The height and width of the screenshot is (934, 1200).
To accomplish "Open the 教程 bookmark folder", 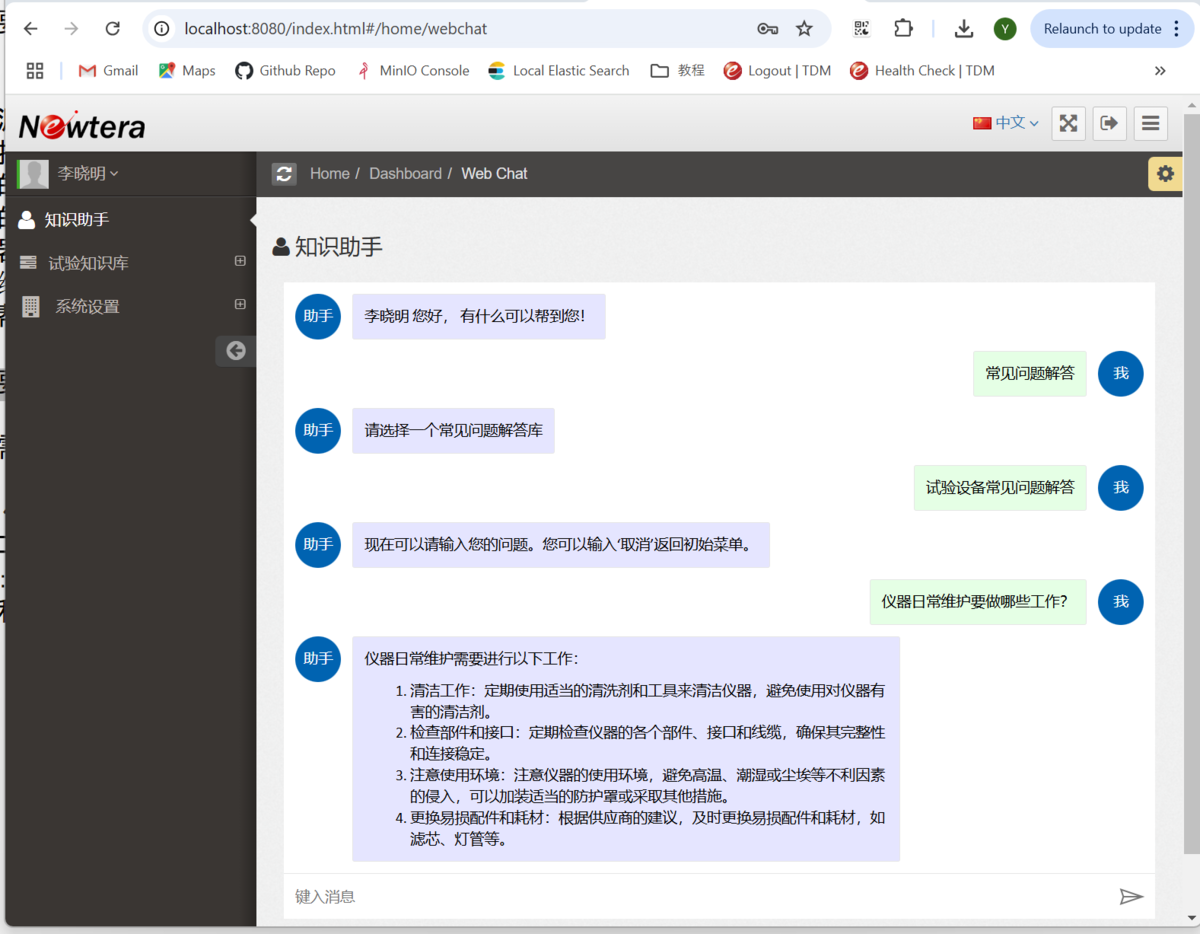I will pyautogui.click(x=677, y=71).
